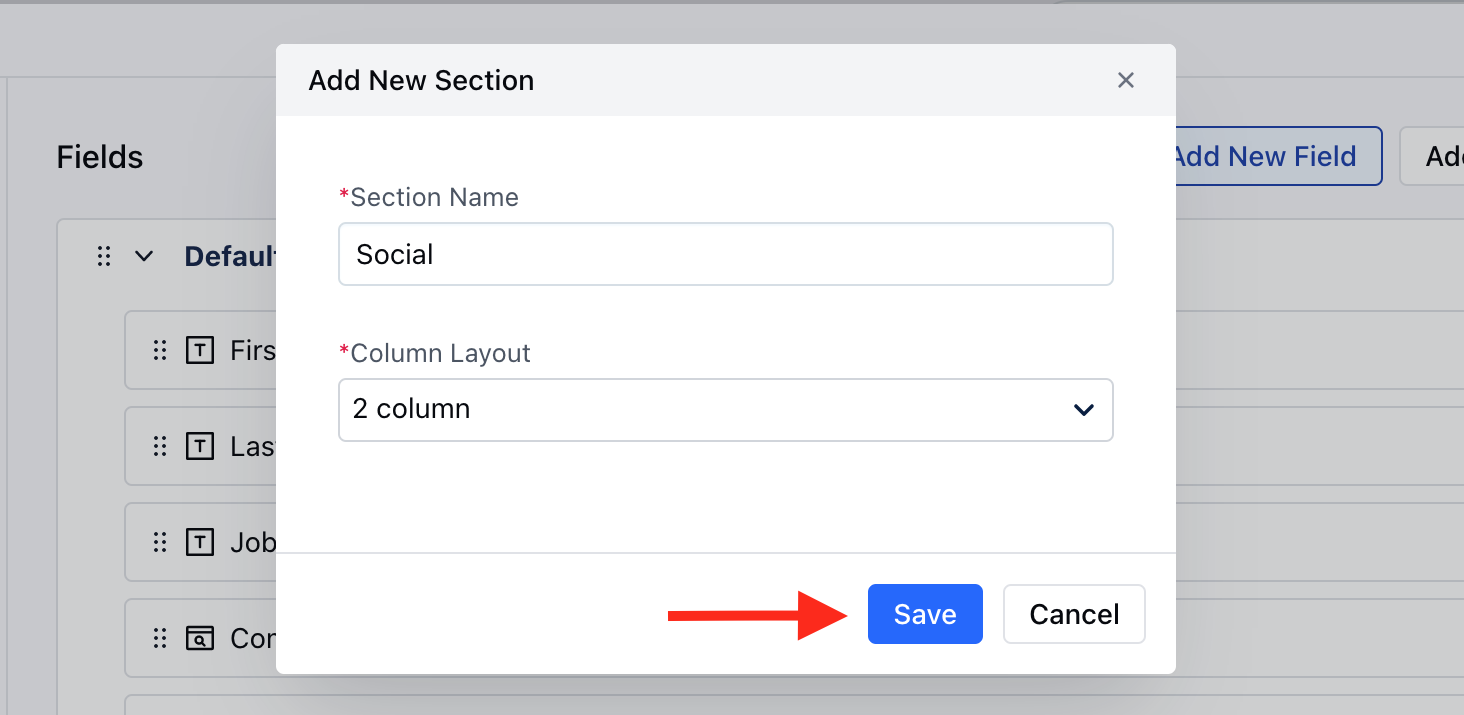Screen dimensions: 1464x715
Task: Click the Add New Field button
Action: pos(1278,156)
